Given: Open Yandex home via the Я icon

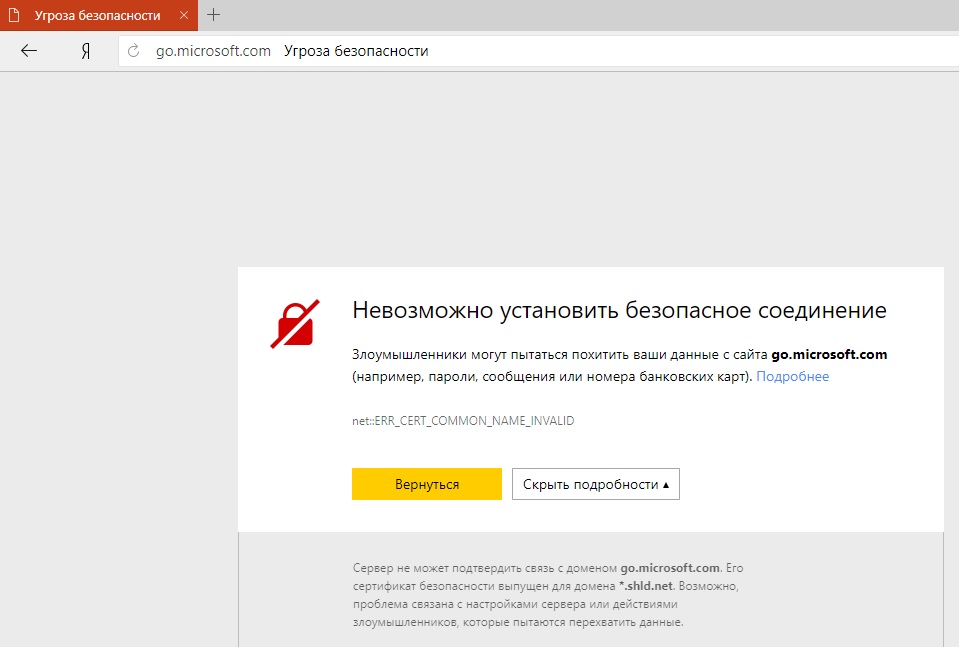Looking at the screenshot, I should tap(86, 51).
